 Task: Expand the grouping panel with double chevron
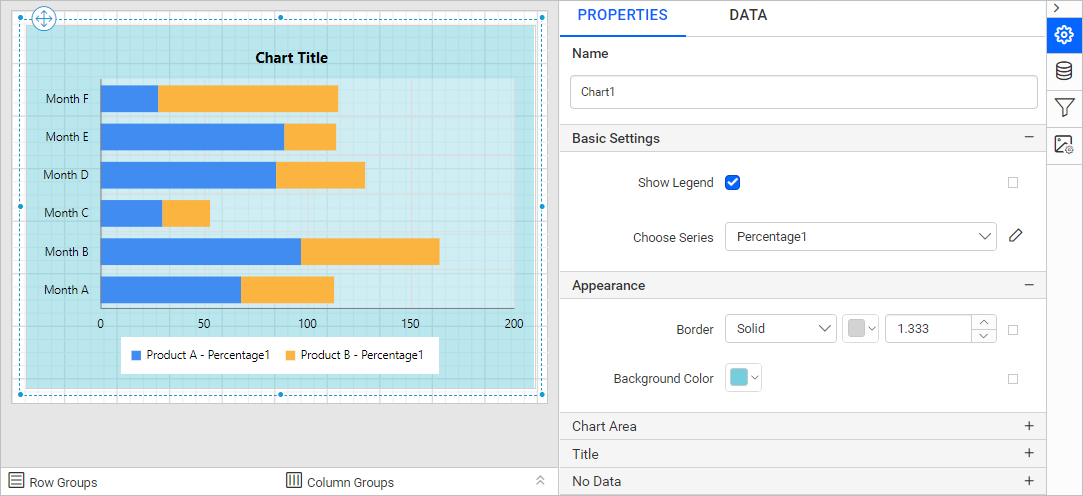coord(540,481)
